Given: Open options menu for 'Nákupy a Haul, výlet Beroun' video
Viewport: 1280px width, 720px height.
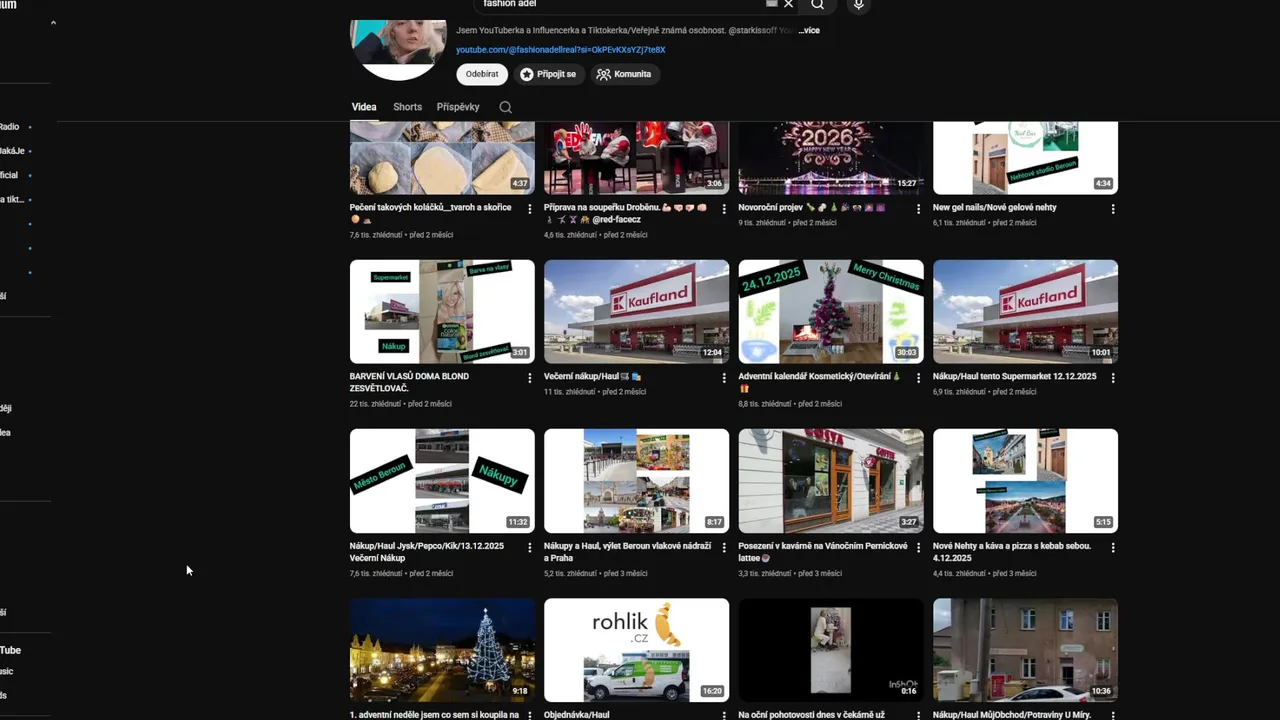Looking at the screenshot, I should point(724,548).
